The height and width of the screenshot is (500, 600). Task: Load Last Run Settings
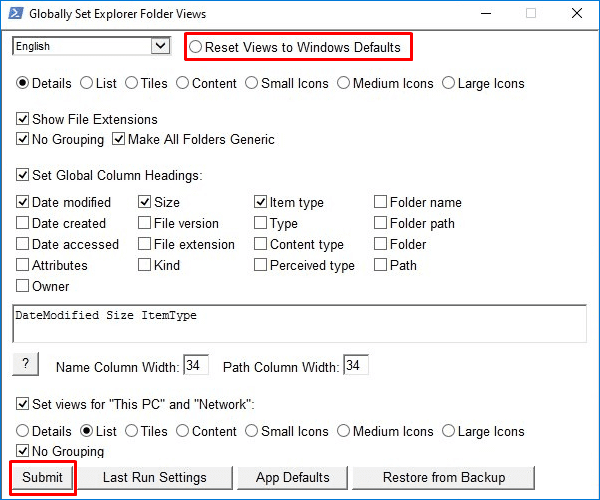tap(155, 477)
